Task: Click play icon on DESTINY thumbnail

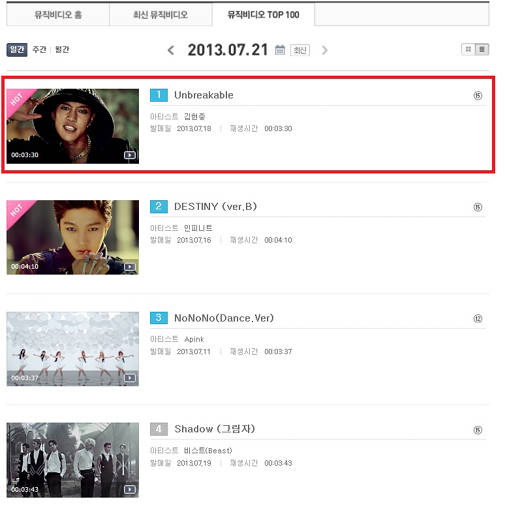Action: [x=130, y=267]
